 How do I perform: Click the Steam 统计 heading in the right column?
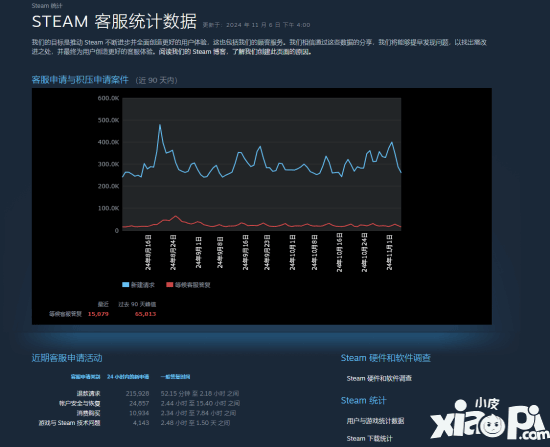pos(363,400)
